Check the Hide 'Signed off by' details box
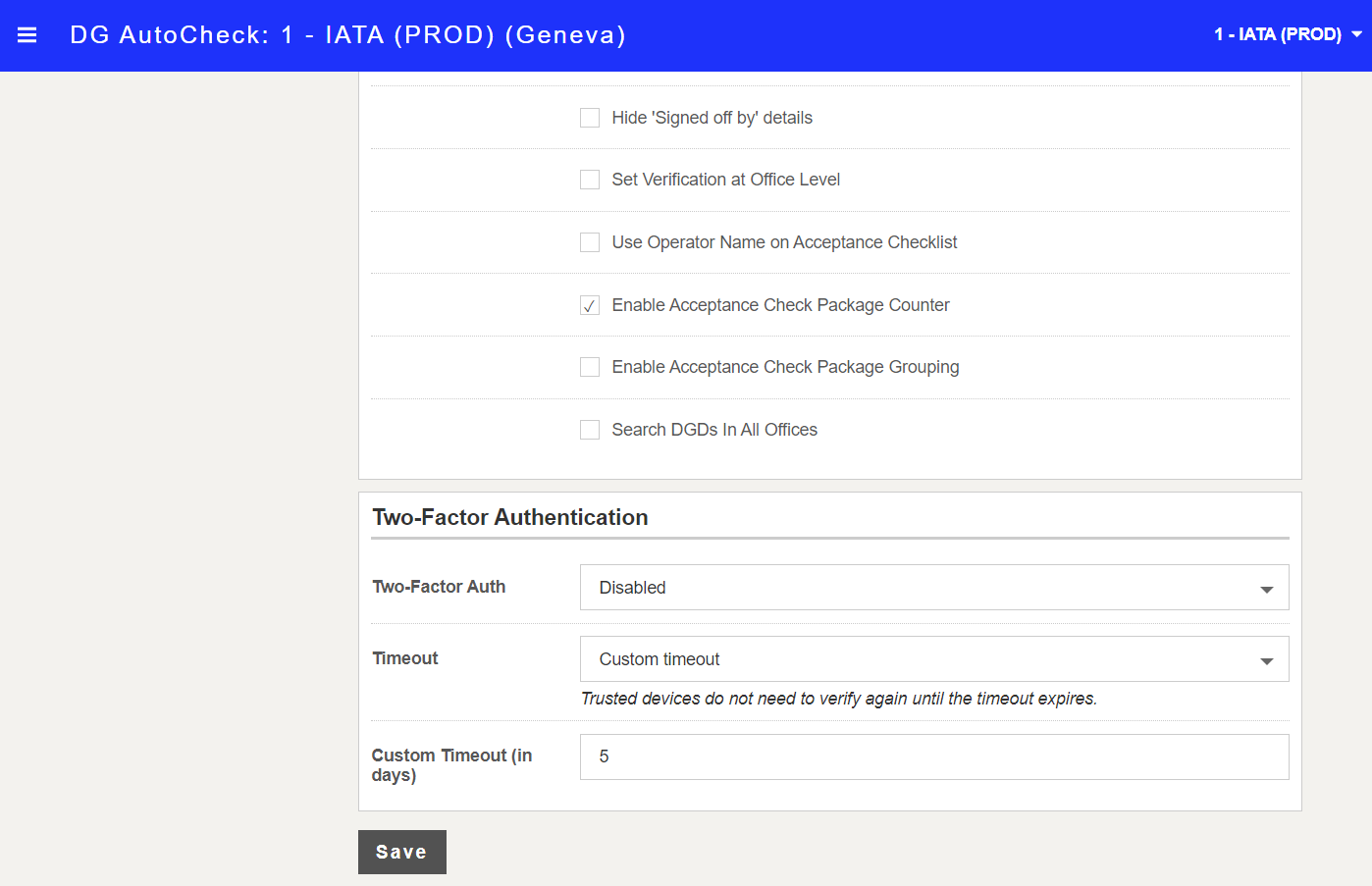1372x886 pixels. pos(590,118)
